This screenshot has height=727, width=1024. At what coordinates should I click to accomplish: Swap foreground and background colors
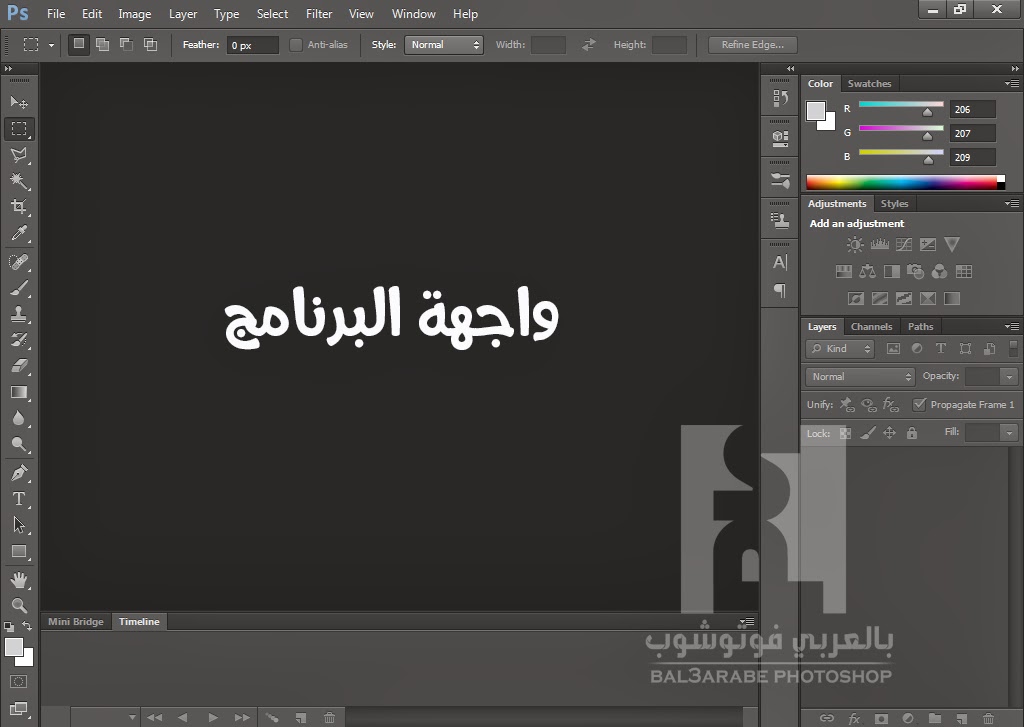(27, 626)
